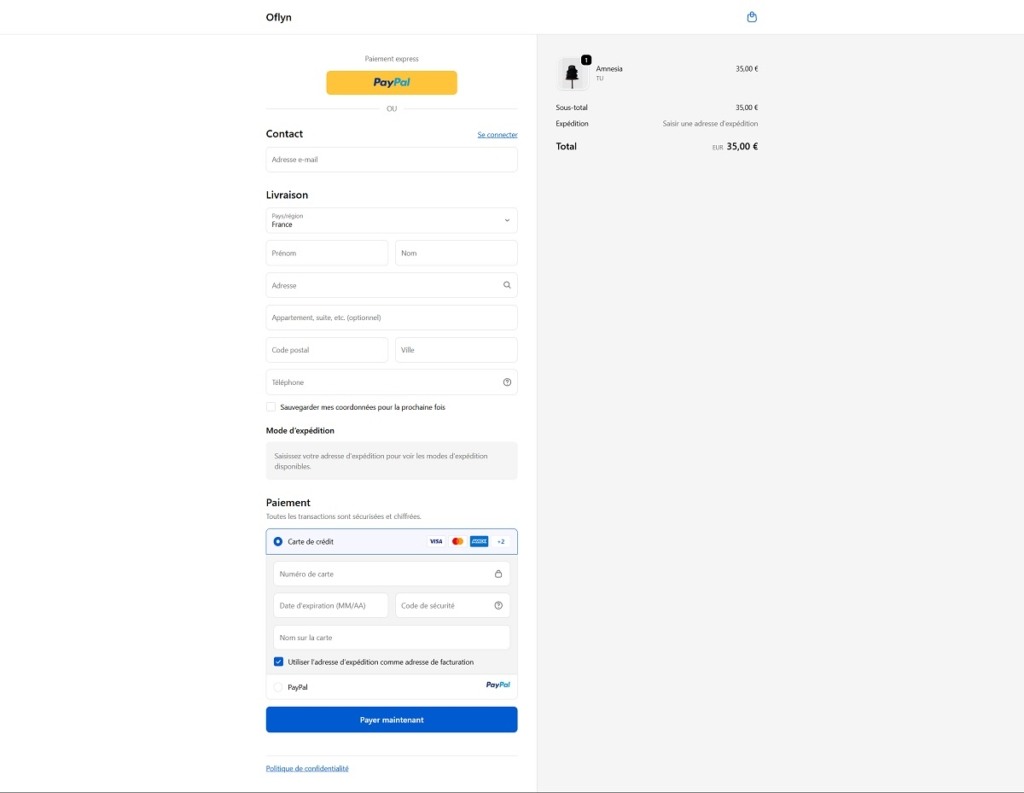Open the Se connecter link
The width and height of the screenshot is (1024, 793).
pyautogui.click(x=497, y=135)
